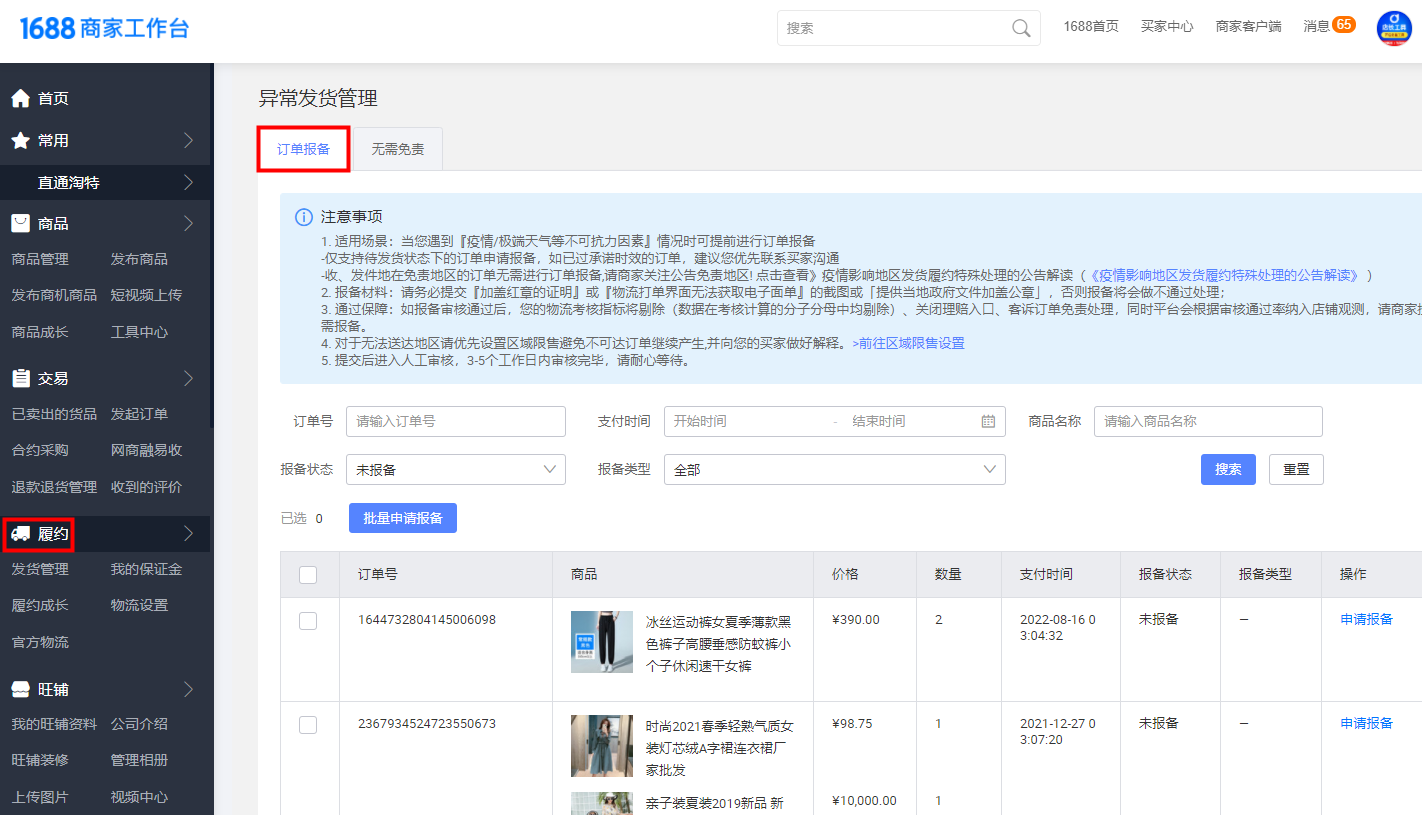This screenshot has height=815, width=1422.
Task: Click the blue 搜索 button
Action: coord(1228,469)
